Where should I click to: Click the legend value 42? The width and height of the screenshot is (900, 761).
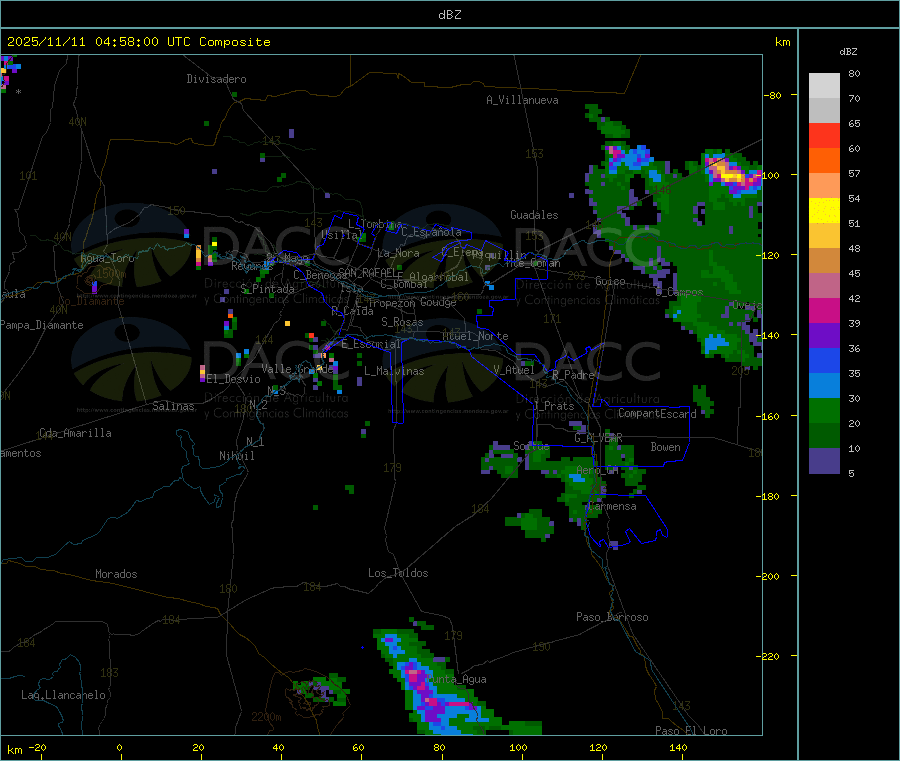854,298
